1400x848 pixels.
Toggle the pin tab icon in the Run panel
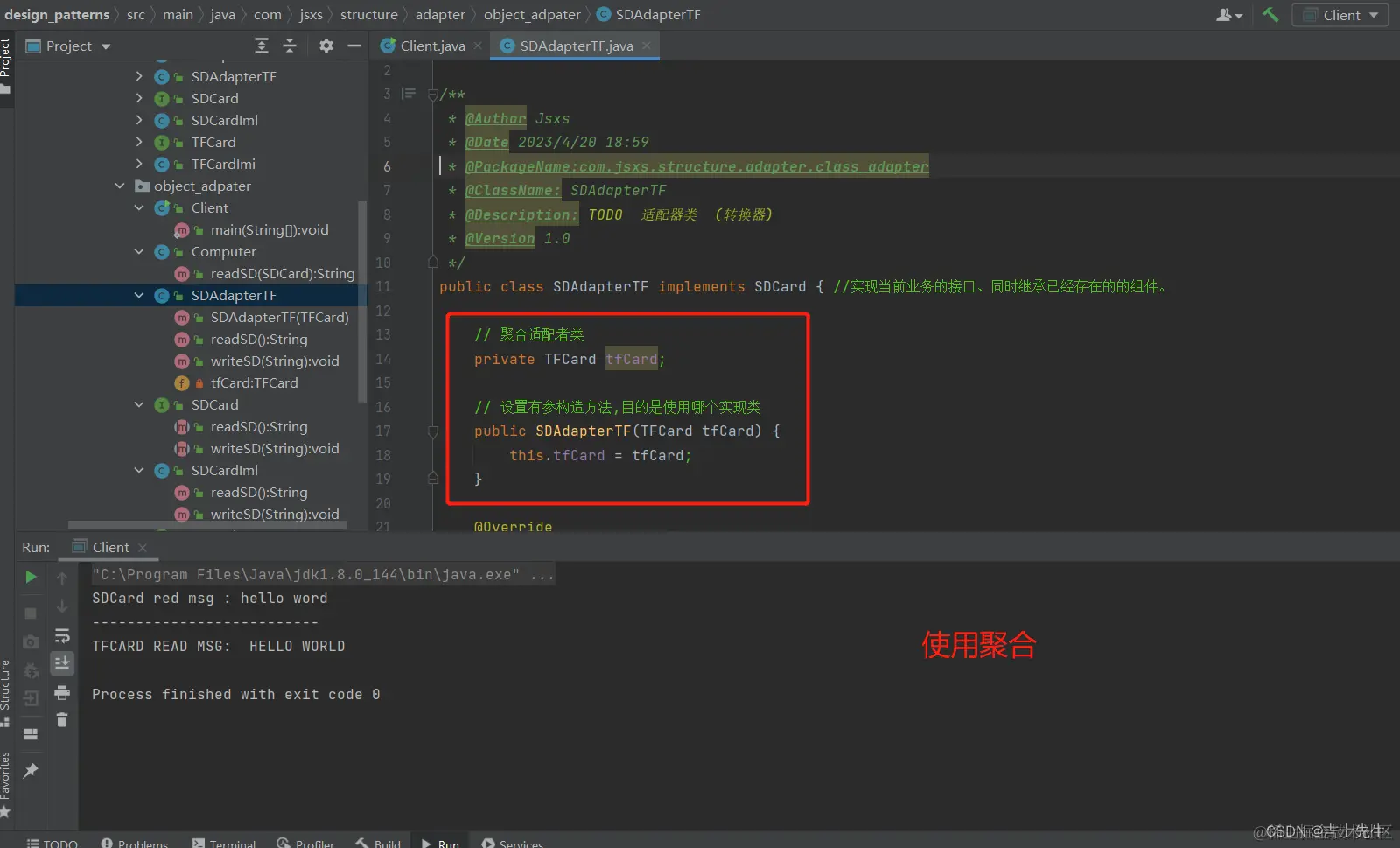coord(31,770)
